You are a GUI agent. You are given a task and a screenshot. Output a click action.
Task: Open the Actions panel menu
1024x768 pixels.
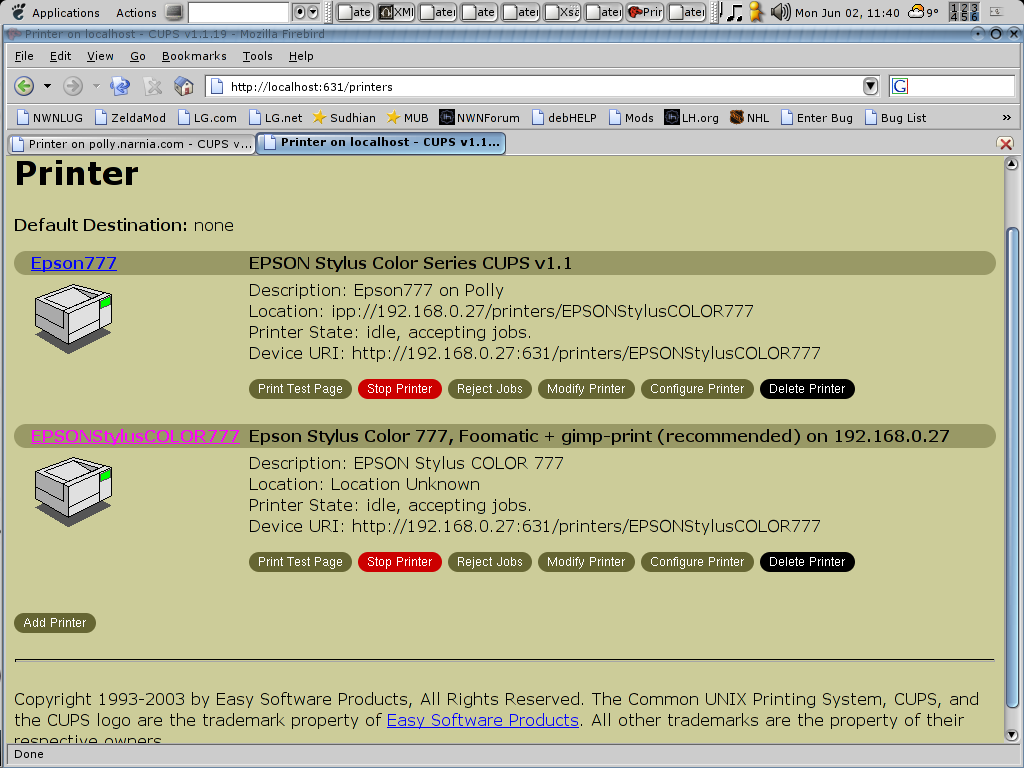tap(136, 12)
